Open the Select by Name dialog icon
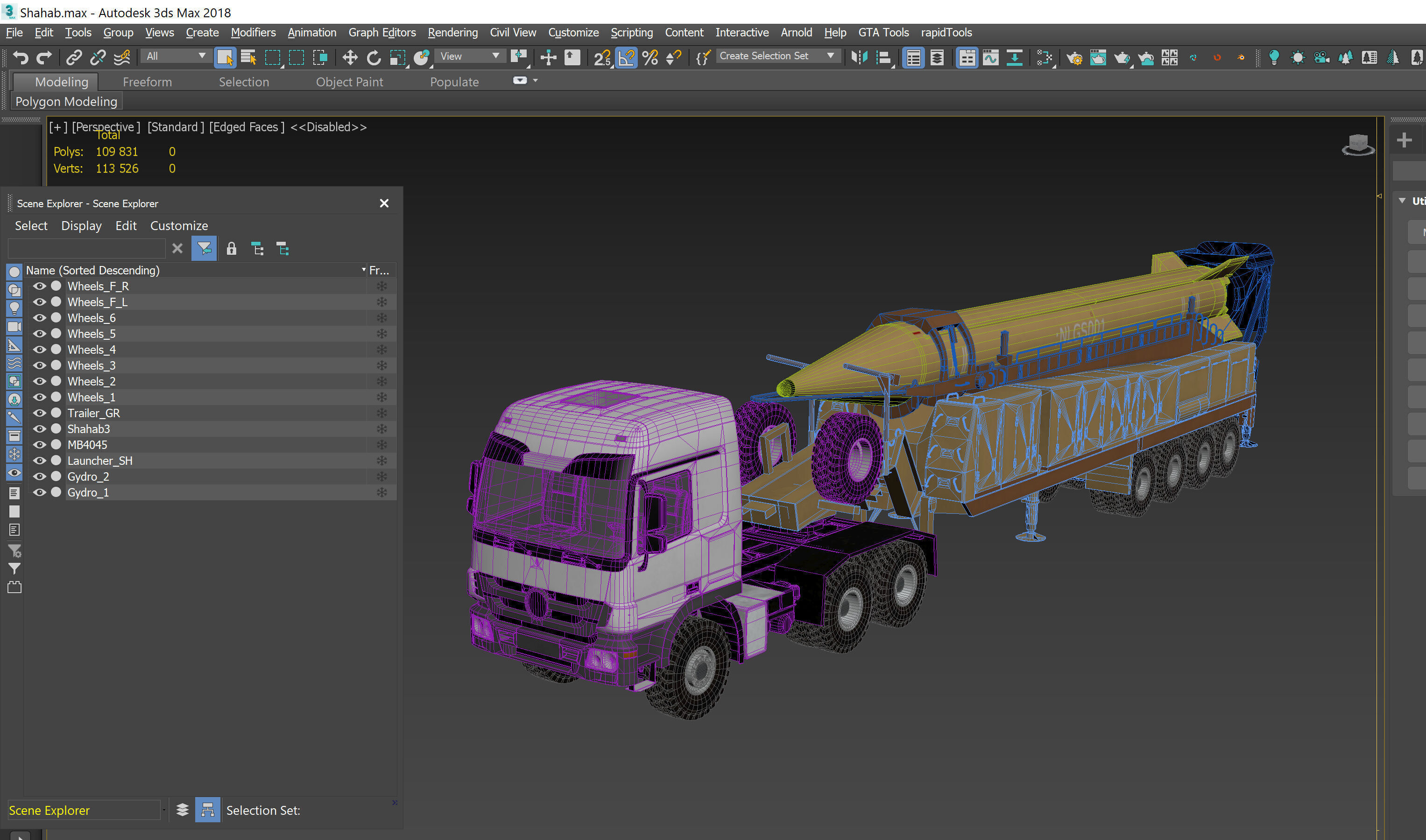Viewport: 1426px width, 840px height. tap(248, 57)
